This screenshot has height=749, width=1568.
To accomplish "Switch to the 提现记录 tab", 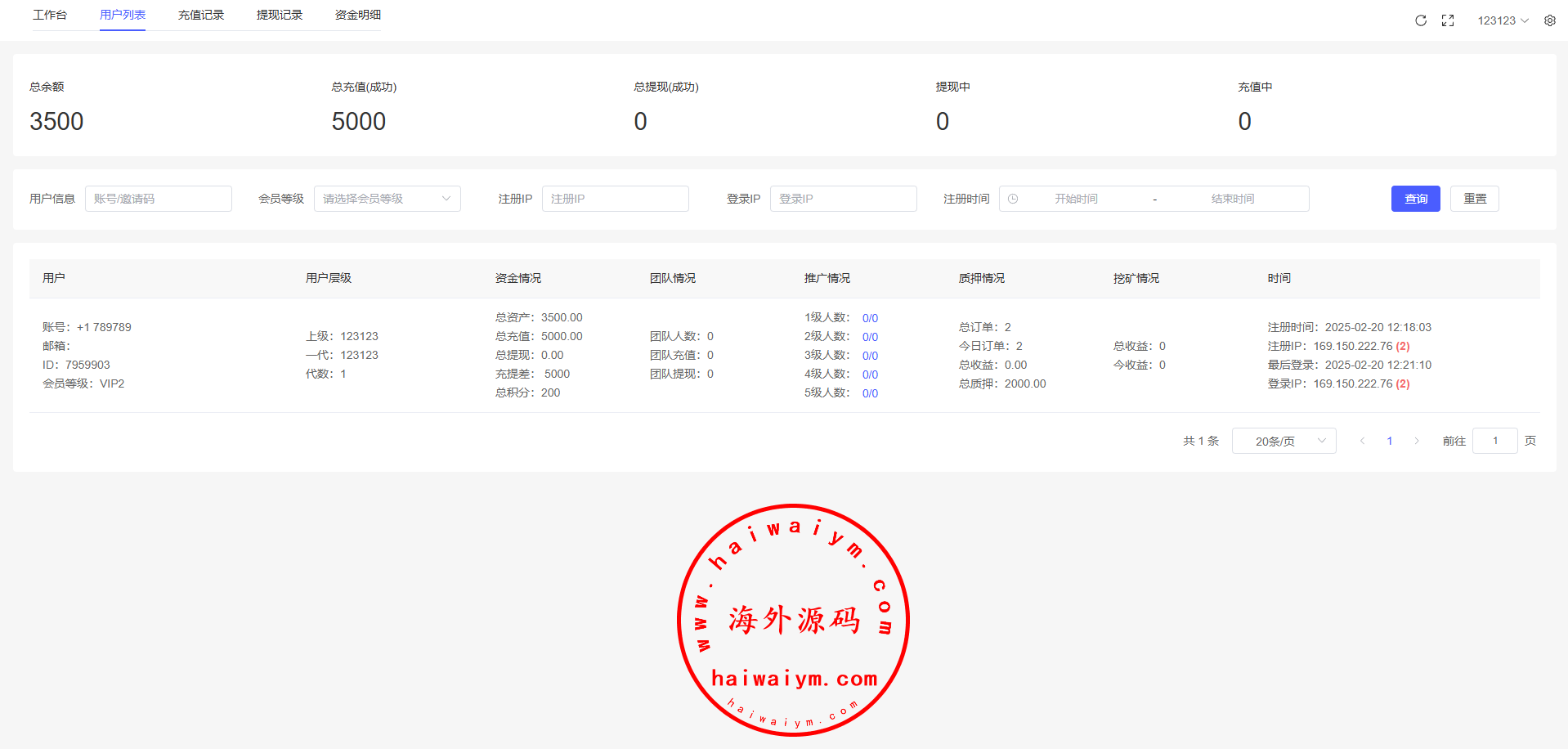I will [280, 15].
